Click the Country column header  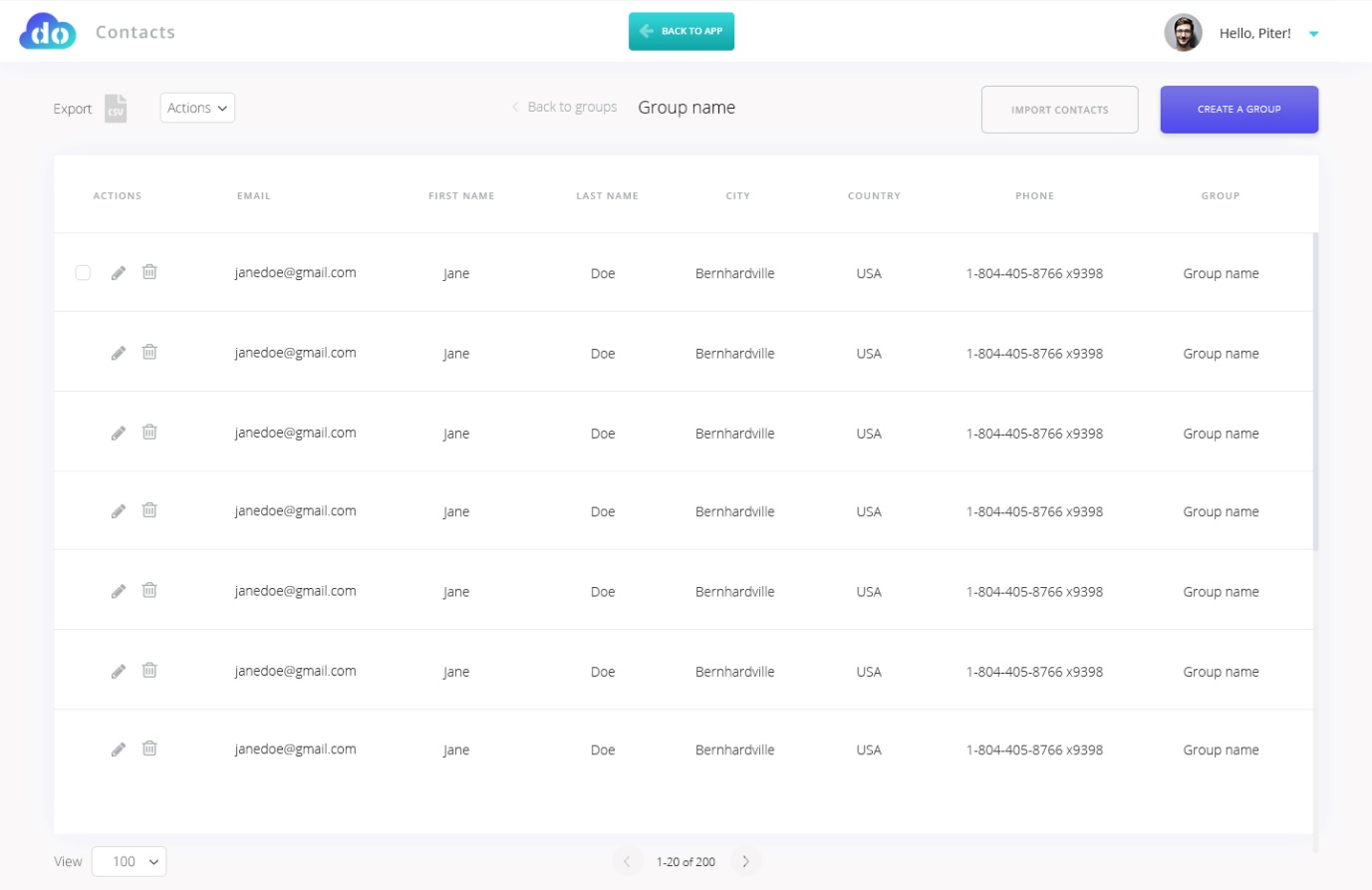(874, 195)
